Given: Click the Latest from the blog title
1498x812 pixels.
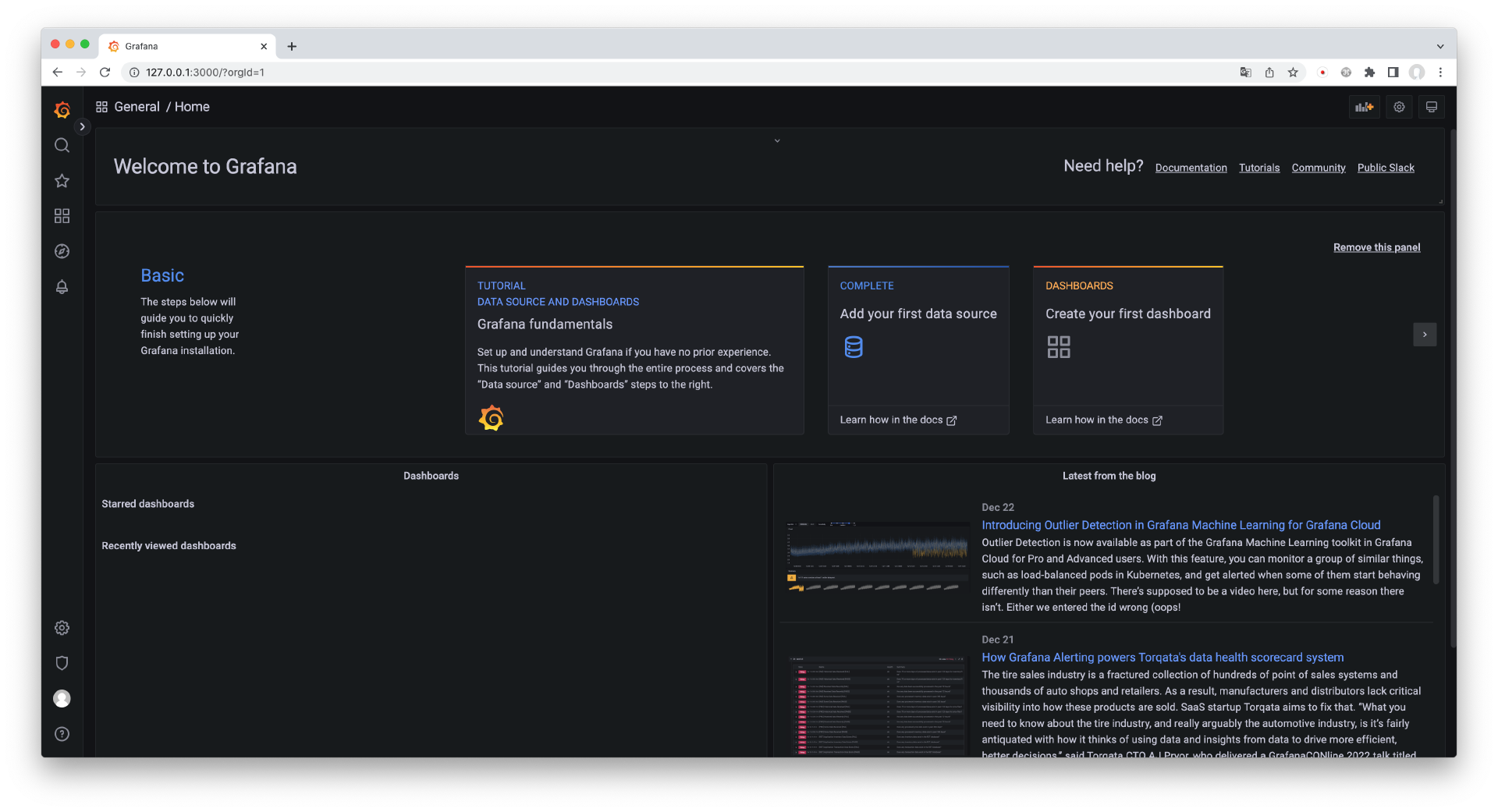Looking at the screenshot, I should coord(1109,476).
